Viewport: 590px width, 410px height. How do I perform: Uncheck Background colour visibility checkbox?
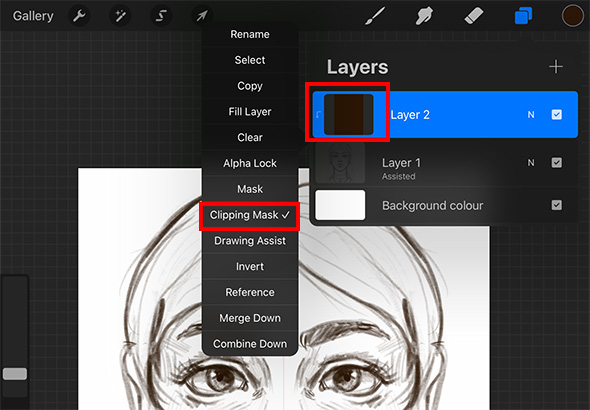[x=557, y=205]
